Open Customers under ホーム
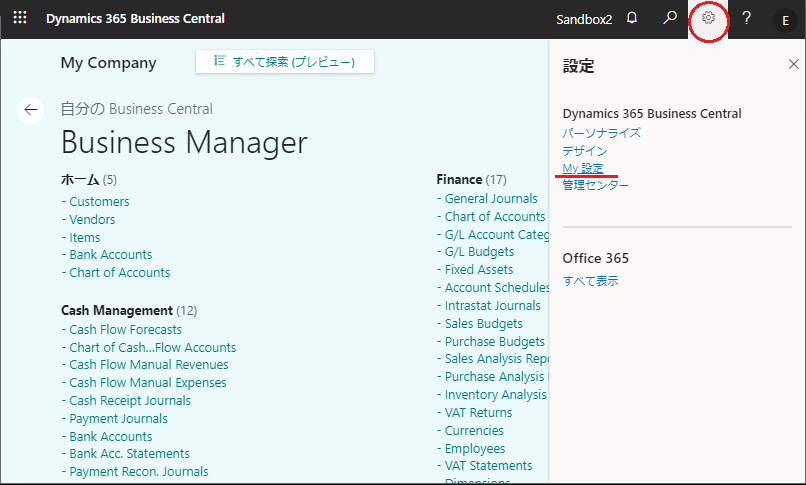 (x=99, y=201)
